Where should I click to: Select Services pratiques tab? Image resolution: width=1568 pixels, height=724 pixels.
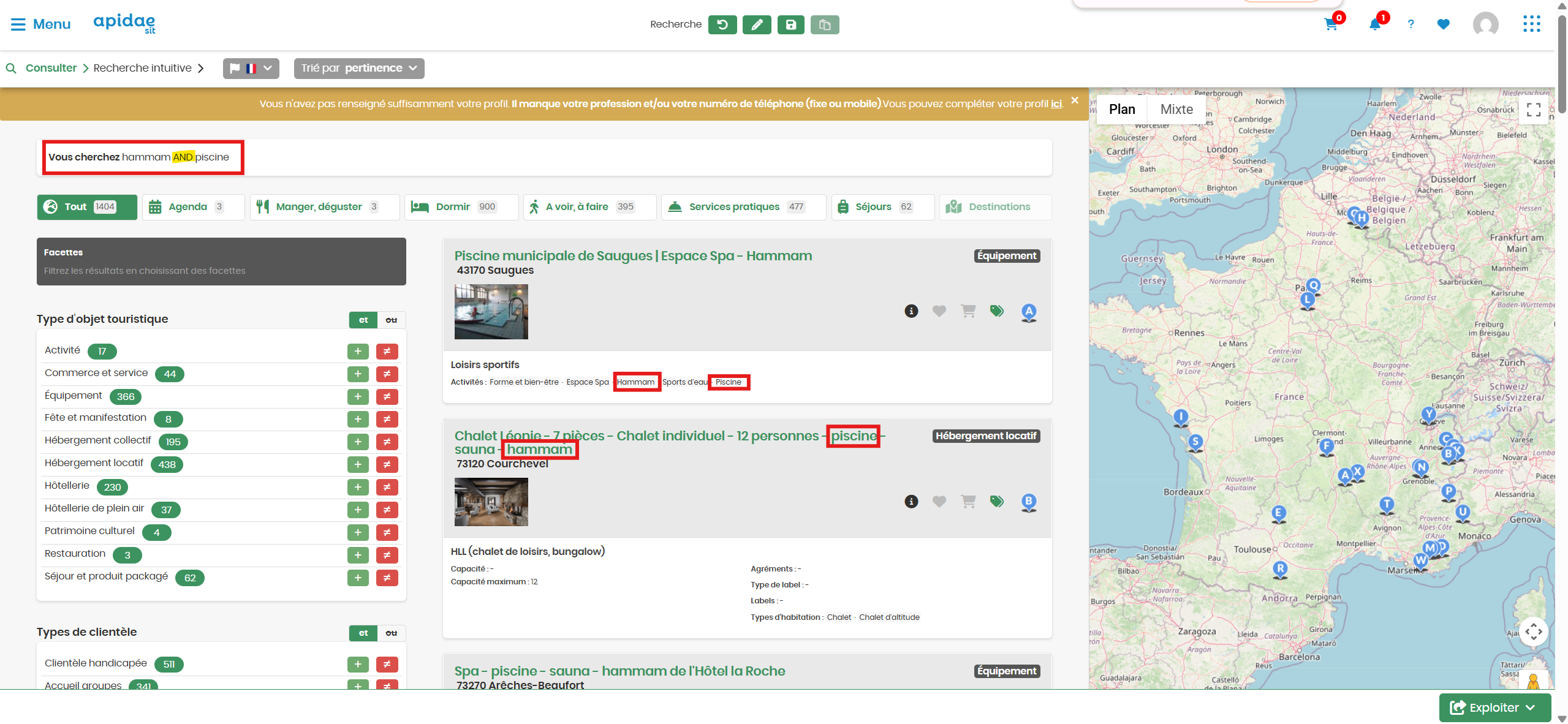click(x=743, y=207)
